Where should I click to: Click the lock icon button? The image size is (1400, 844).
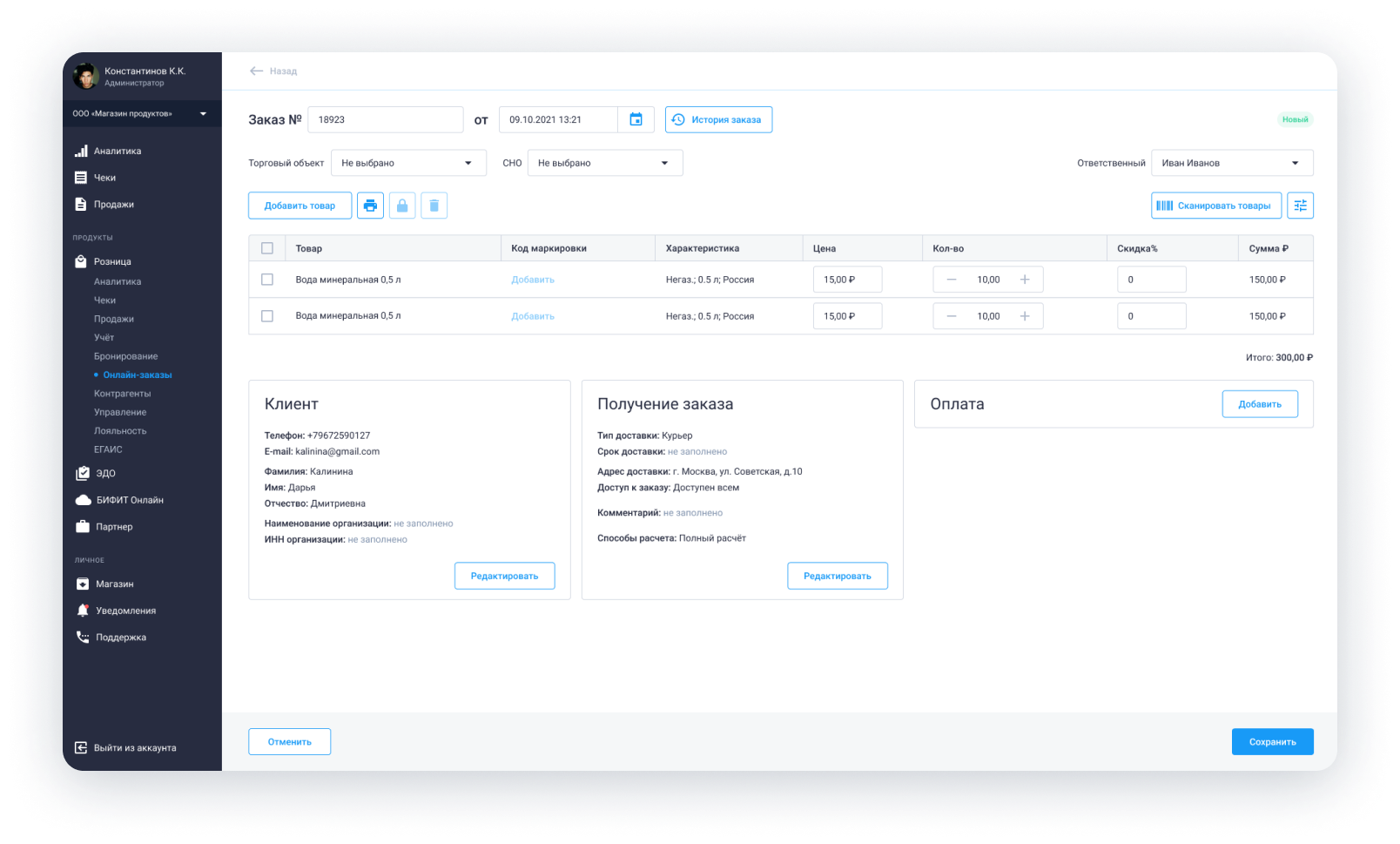(x=402, y=206)
